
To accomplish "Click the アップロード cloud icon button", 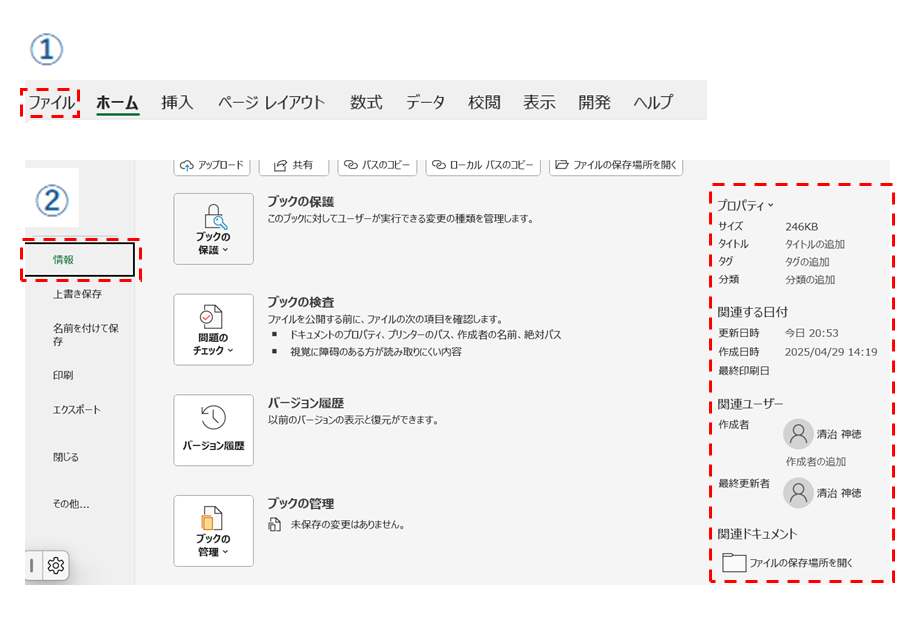I will point(210,165).
